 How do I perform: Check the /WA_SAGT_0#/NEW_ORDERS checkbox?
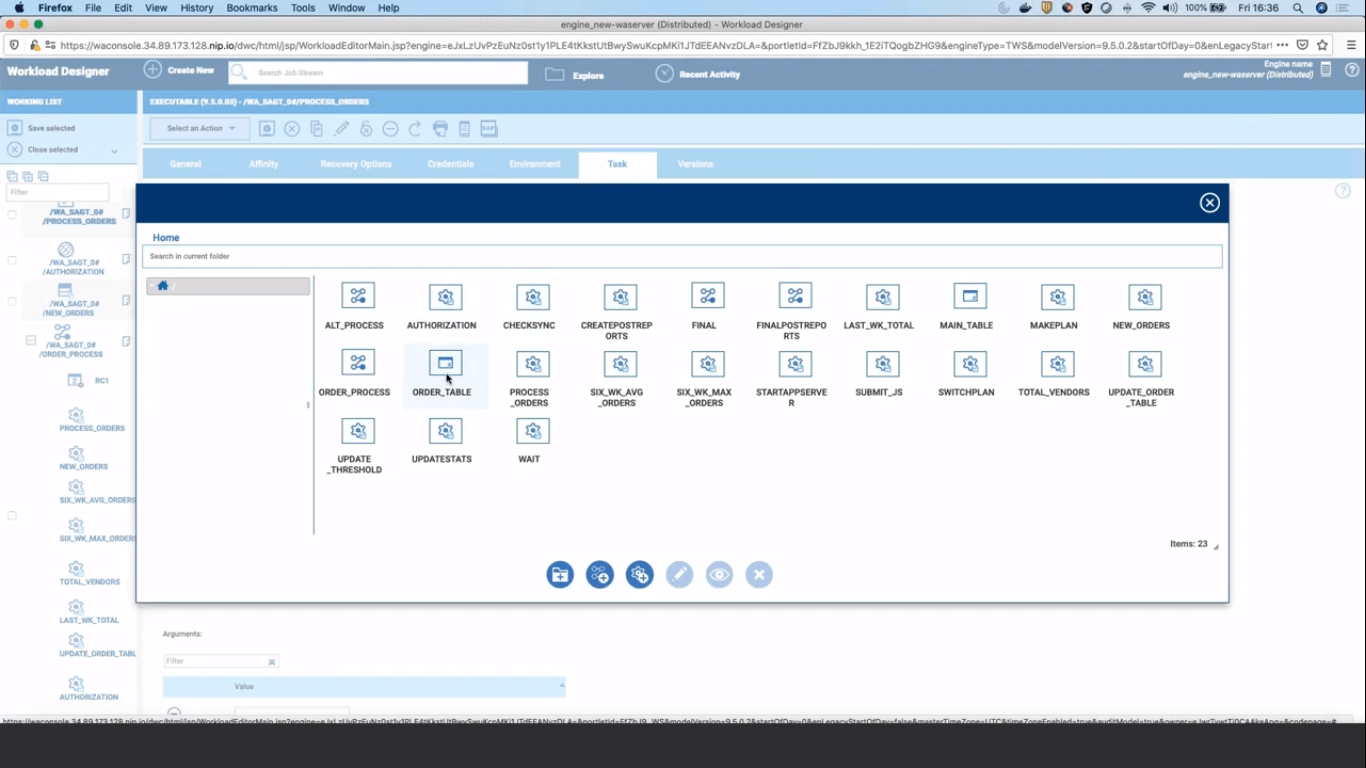point(12,301)
